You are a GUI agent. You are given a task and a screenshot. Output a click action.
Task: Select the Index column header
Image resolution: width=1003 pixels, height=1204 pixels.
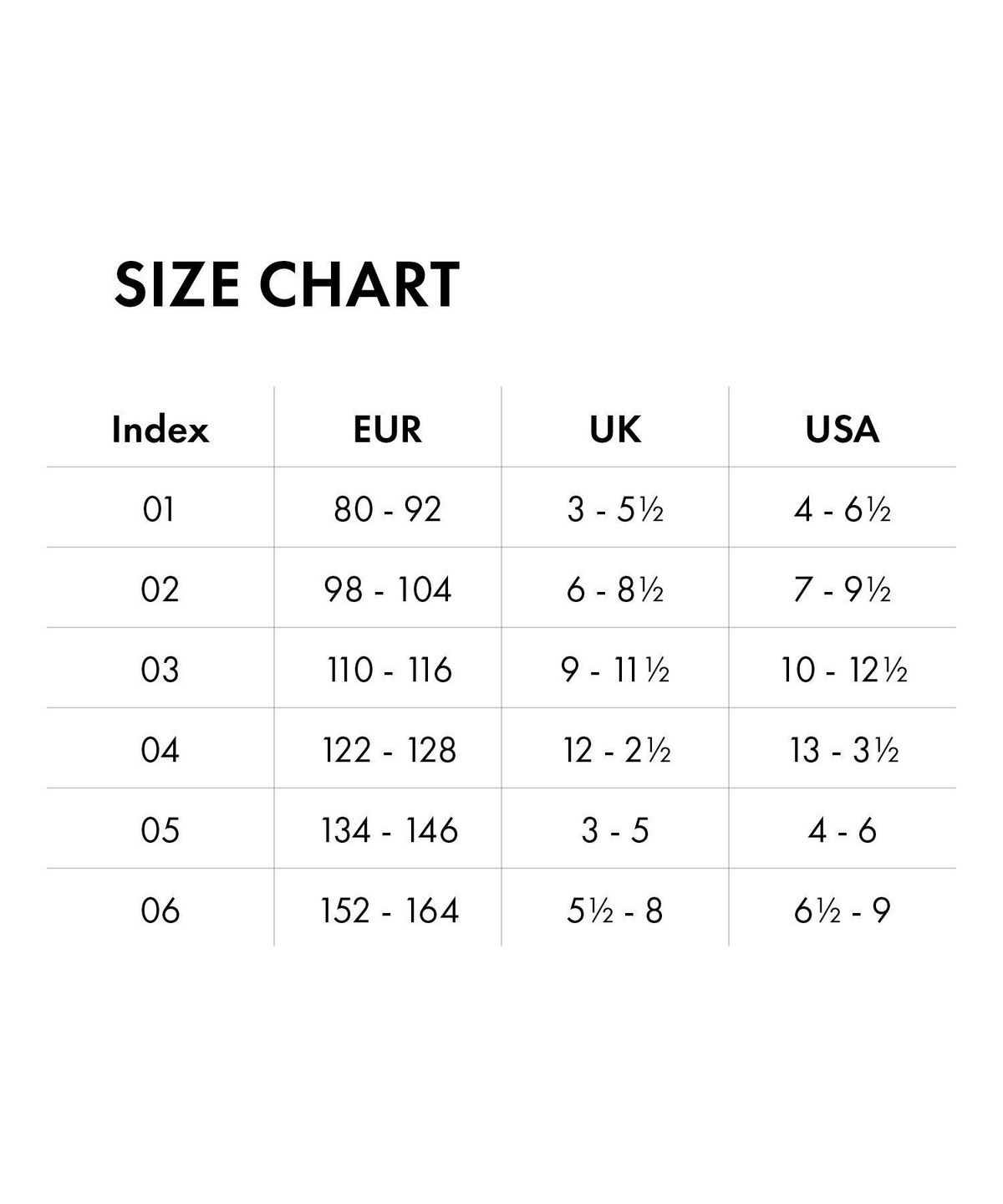[x=160, y=430]
